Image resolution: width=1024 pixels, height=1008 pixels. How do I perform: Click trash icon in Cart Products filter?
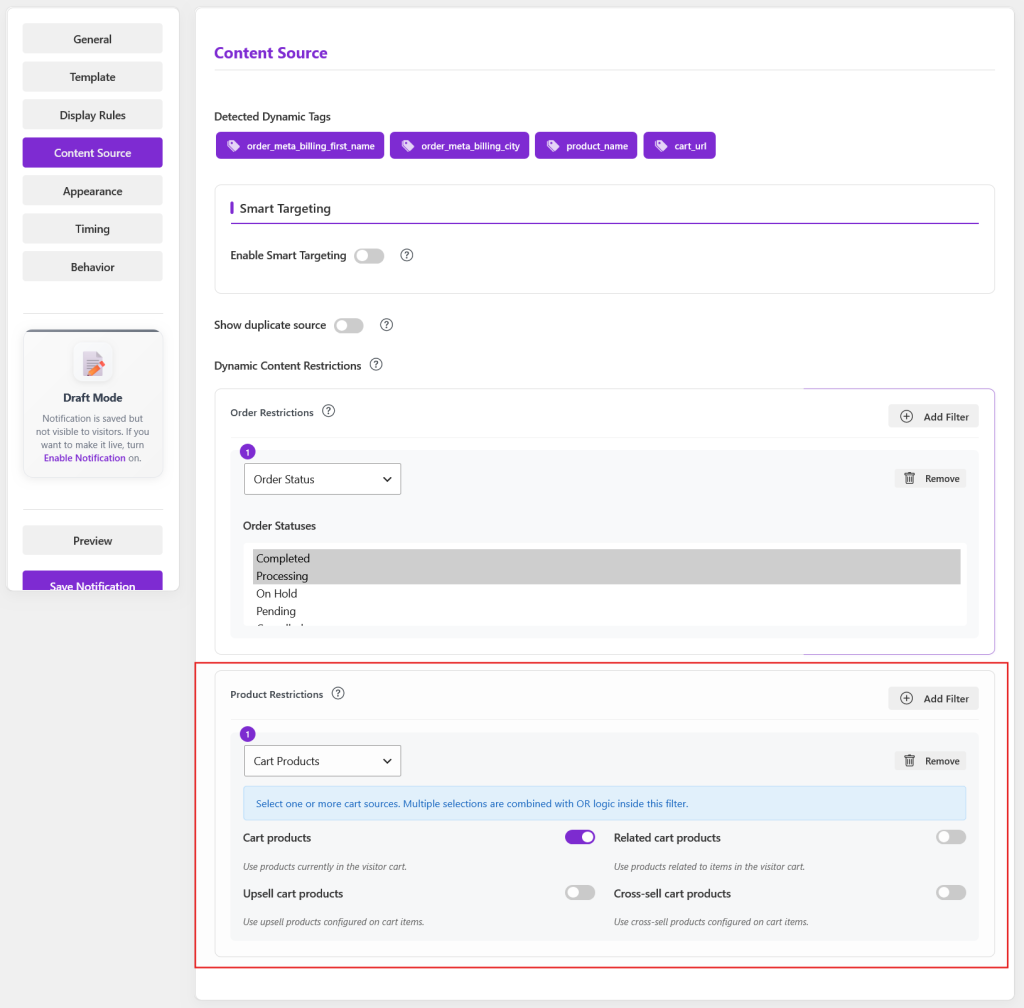coord(909,761)
